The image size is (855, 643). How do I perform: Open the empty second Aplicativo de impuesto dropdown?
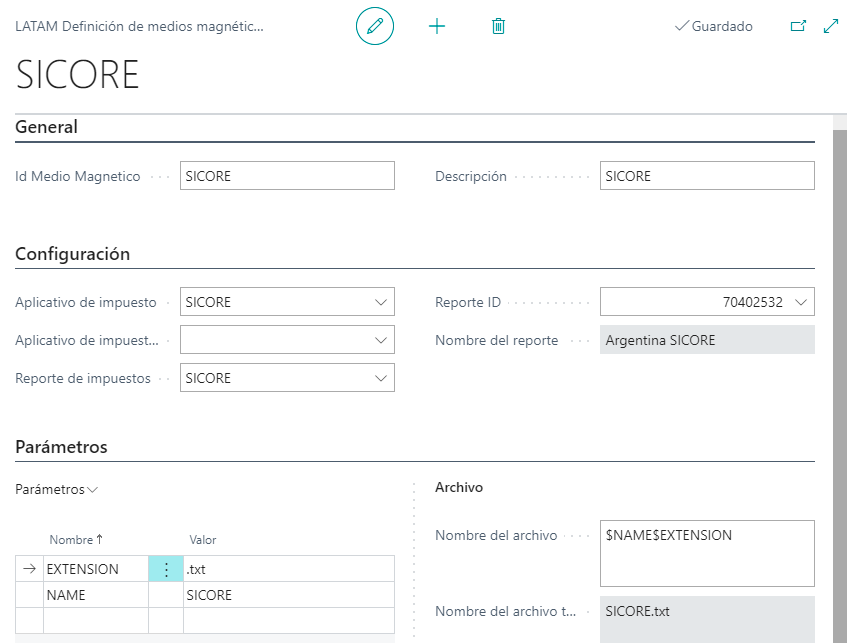tap(381, 340)
